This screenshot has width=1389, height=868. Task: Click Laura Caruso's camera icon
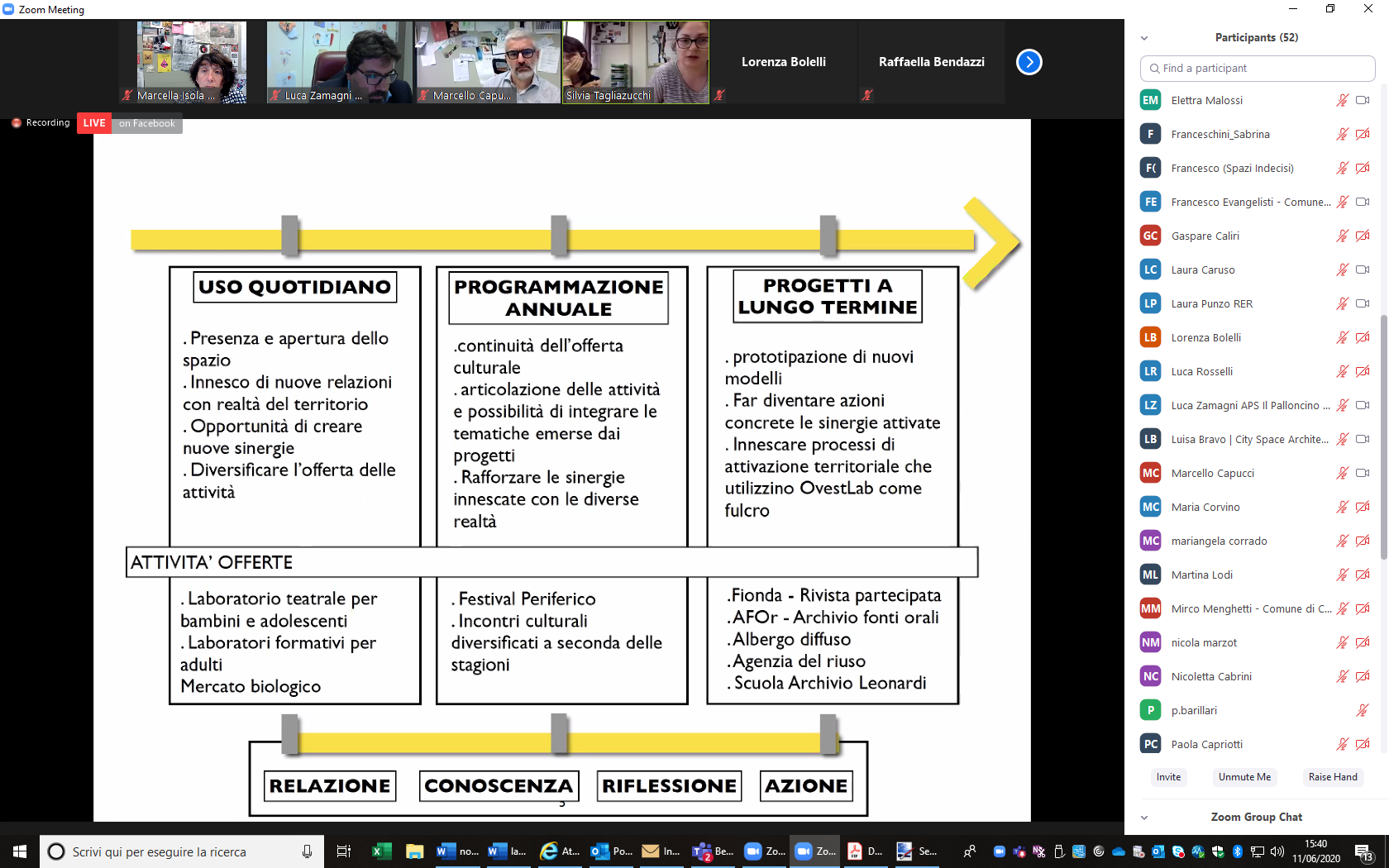click(x=1363, y=269)
